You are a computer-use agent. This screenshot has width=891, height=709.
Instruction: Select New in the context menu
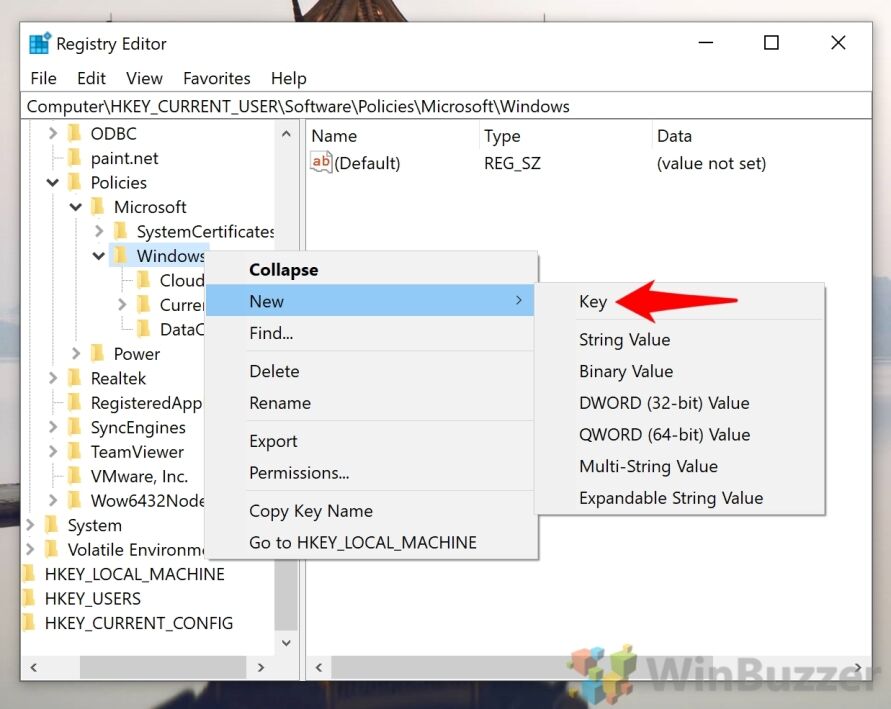click(370, 301)
